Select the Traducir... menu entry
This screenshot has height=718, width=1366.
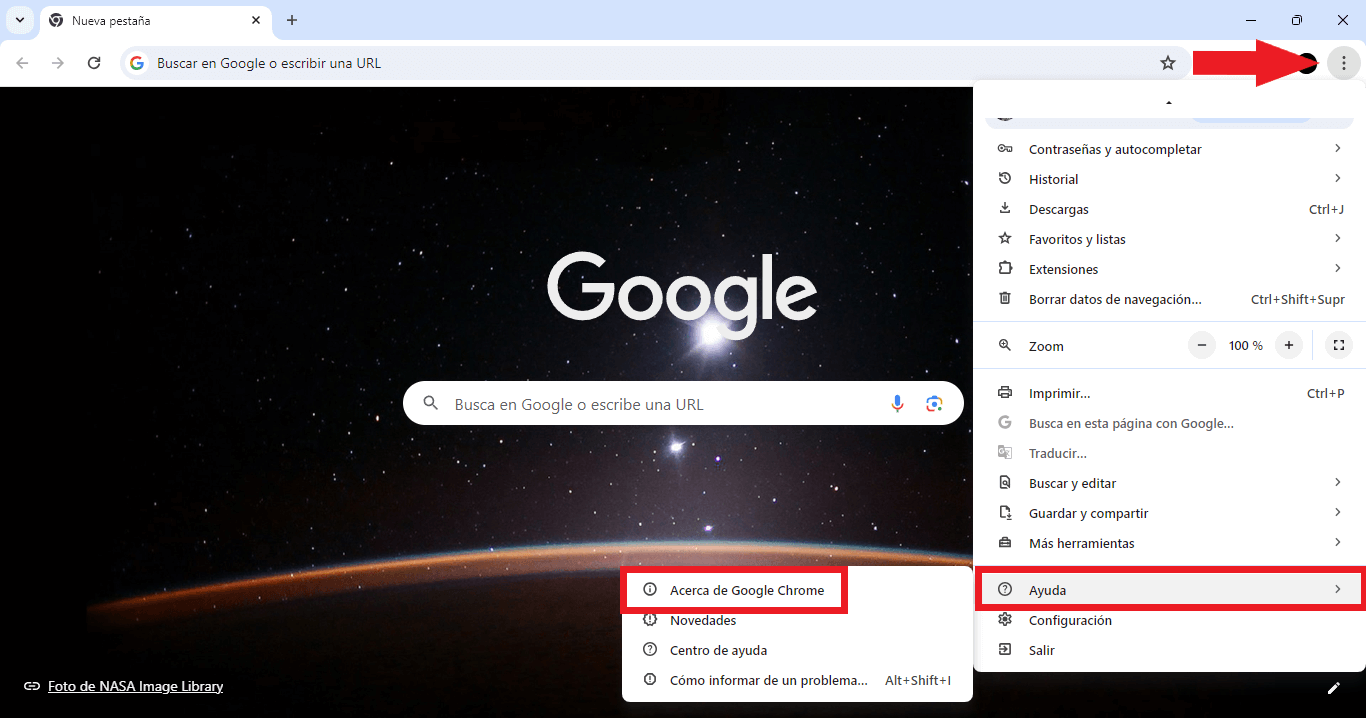(1169, 453)
